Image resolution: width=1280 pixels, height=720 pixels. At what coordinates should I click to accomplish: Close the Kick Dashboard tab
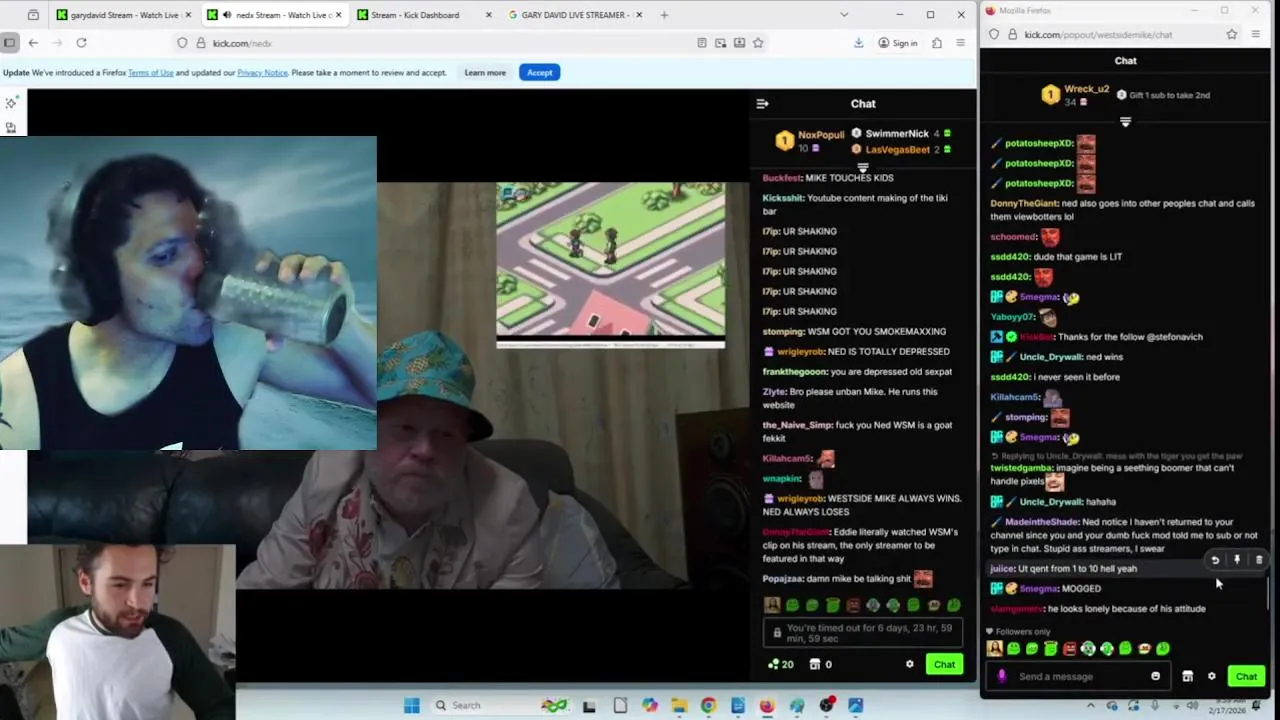tap(488, 15)
